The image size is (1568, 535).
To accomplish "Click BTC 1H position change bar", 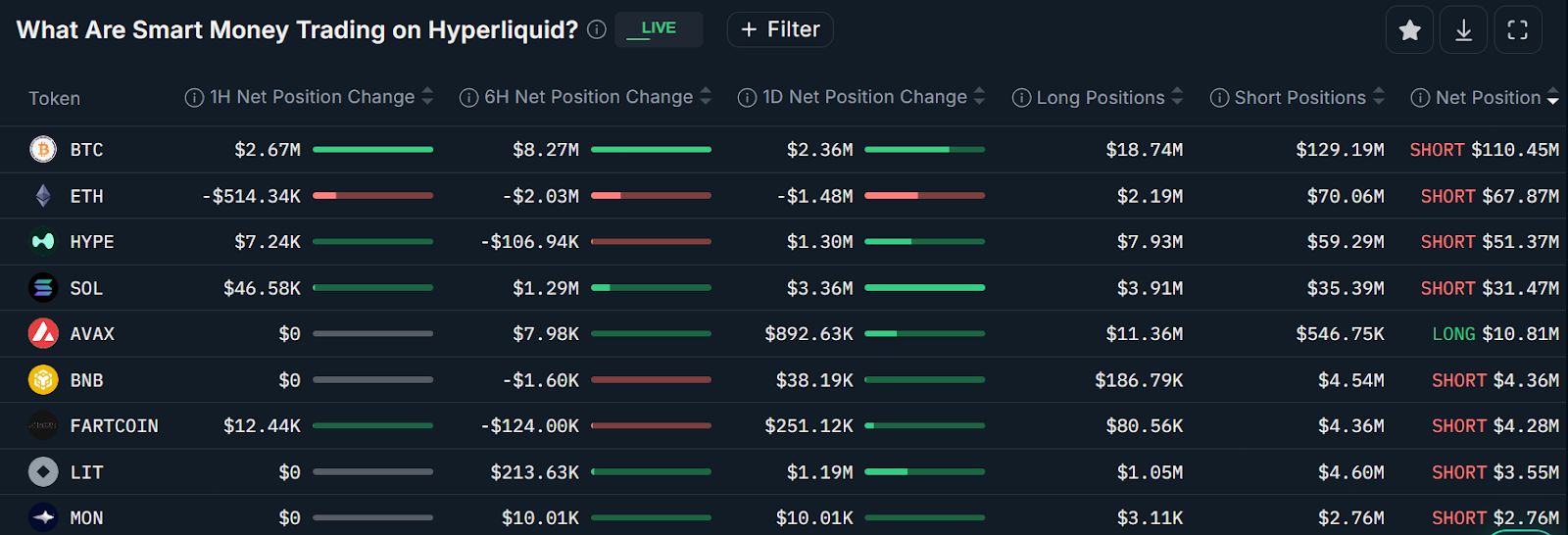I will point(372,150).
